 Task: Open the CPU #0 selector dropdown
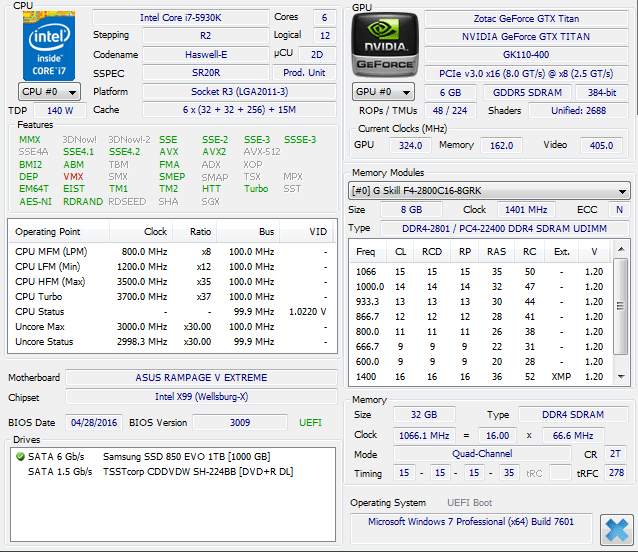click(x=49, y=92)
